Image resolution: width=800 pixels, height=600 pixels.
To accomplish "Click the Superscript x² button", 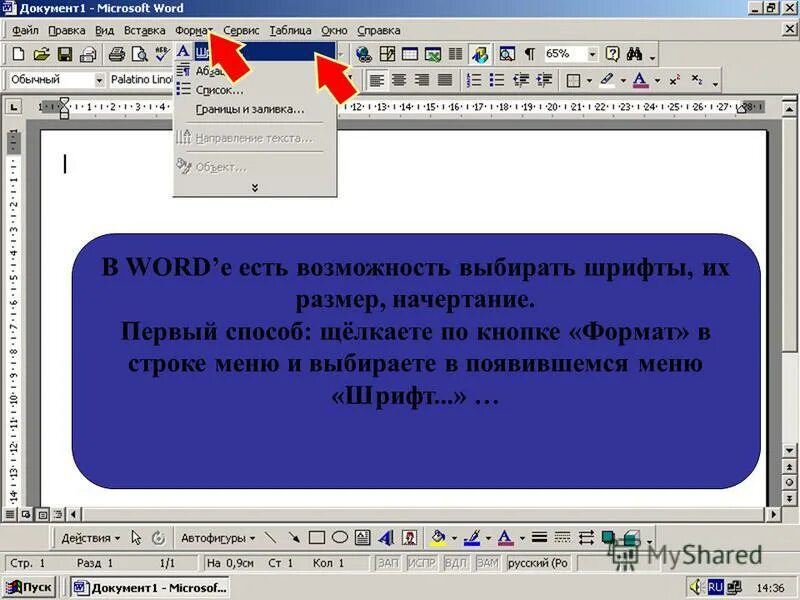I will point(674,80).
